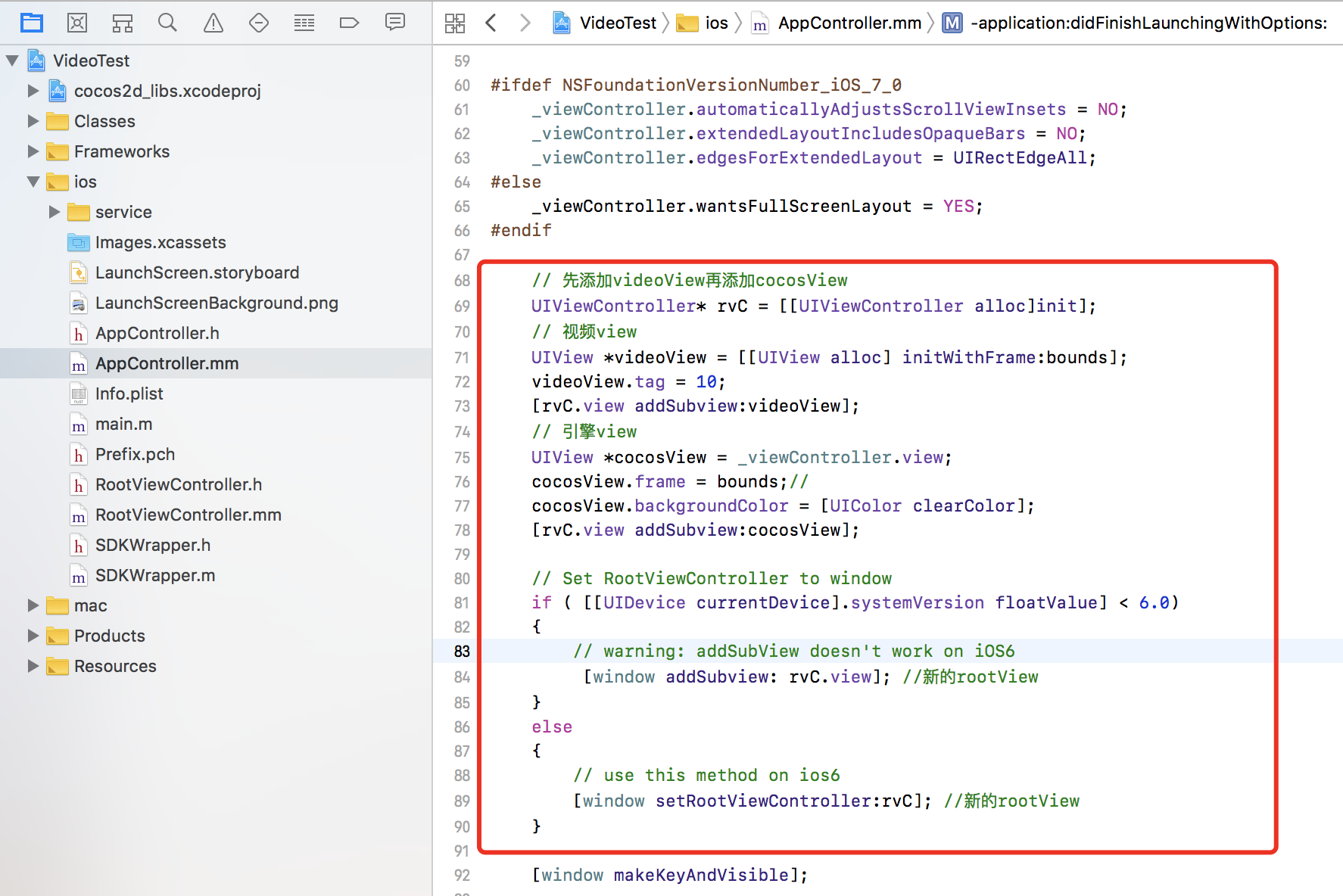Image resolution: width=1343 pixels, height=896 pixels.
Task: Collapse the ios folder
Action: coord(32,182)
